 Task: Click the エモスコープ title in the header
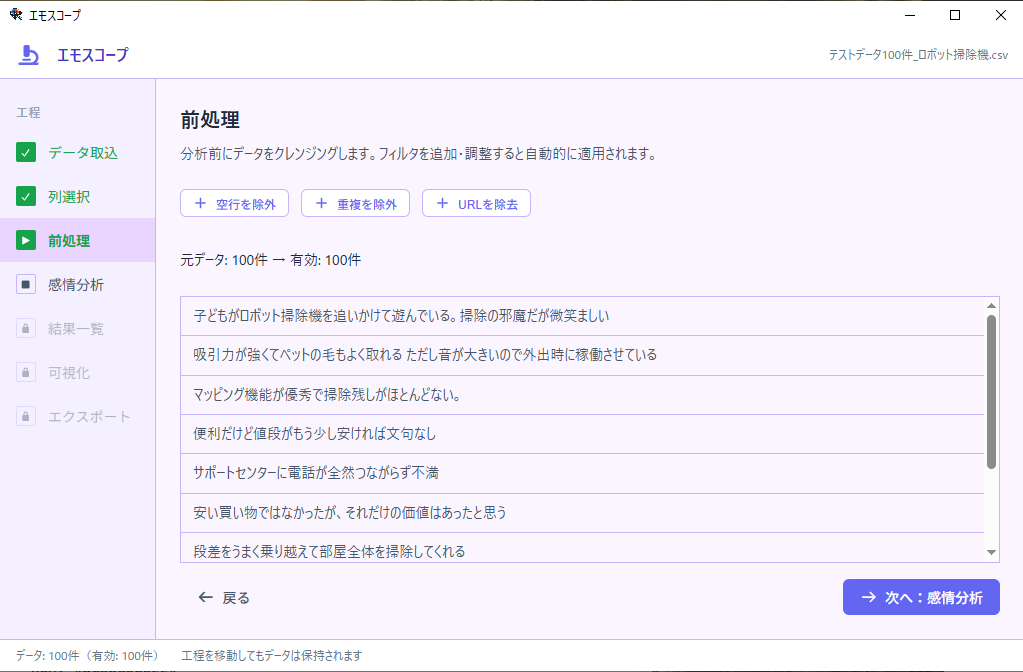click(x=93, y=55)
